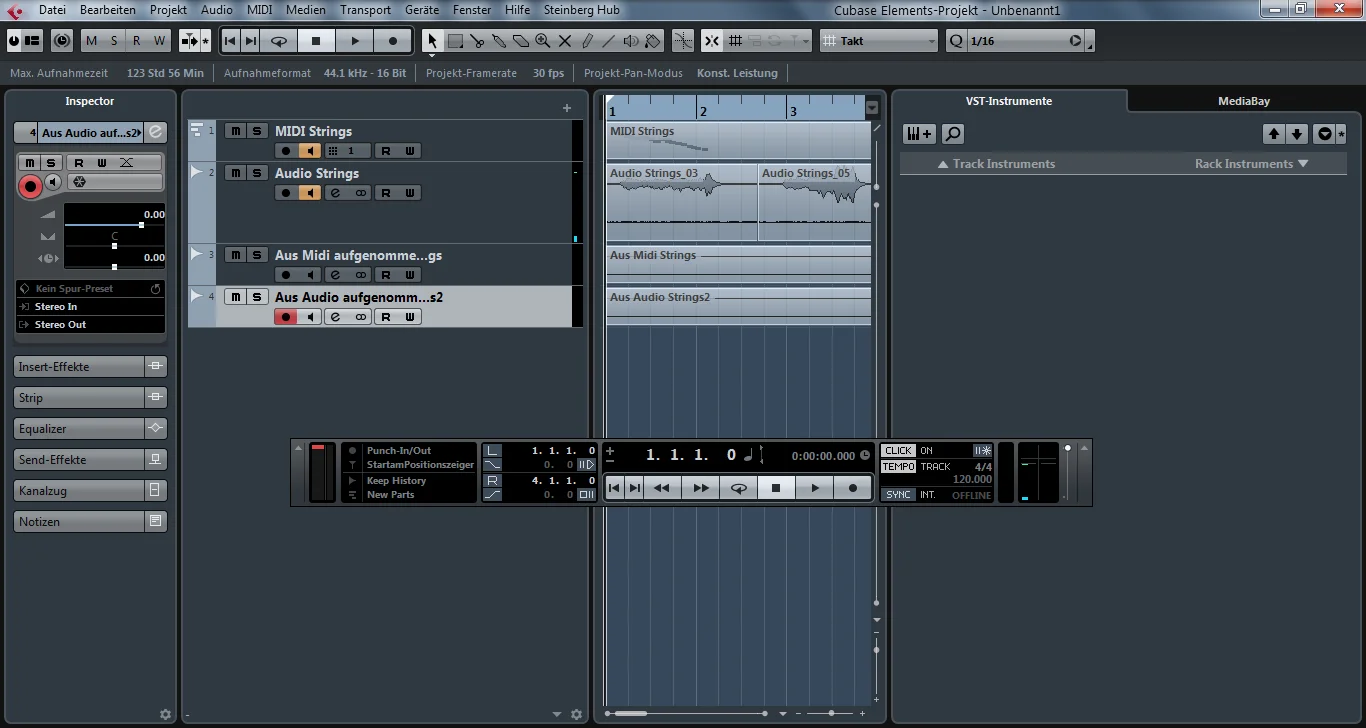The height and width of the screenshot is (728, 1366).
Task: Choose the Erase tool
Action: (x=521, y=41)
